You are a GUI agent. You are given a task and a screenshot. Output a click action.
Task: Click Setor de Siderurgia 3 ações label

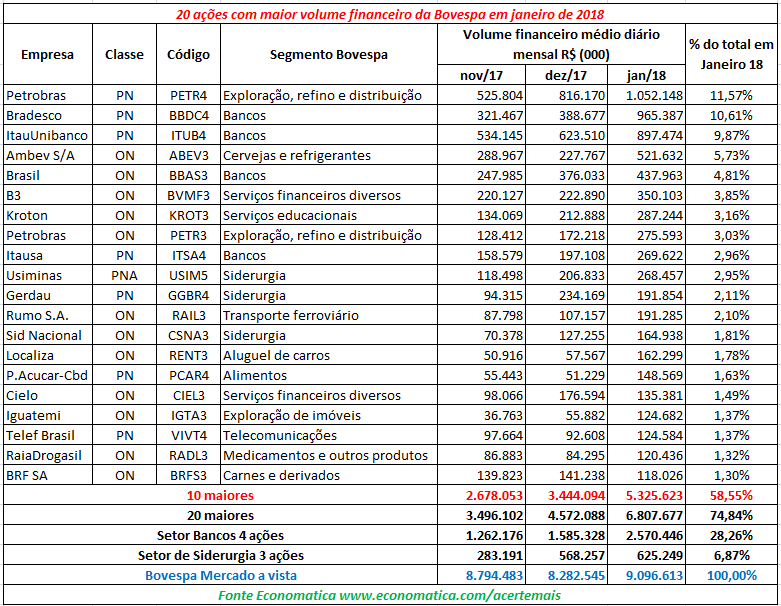[220, 555]
